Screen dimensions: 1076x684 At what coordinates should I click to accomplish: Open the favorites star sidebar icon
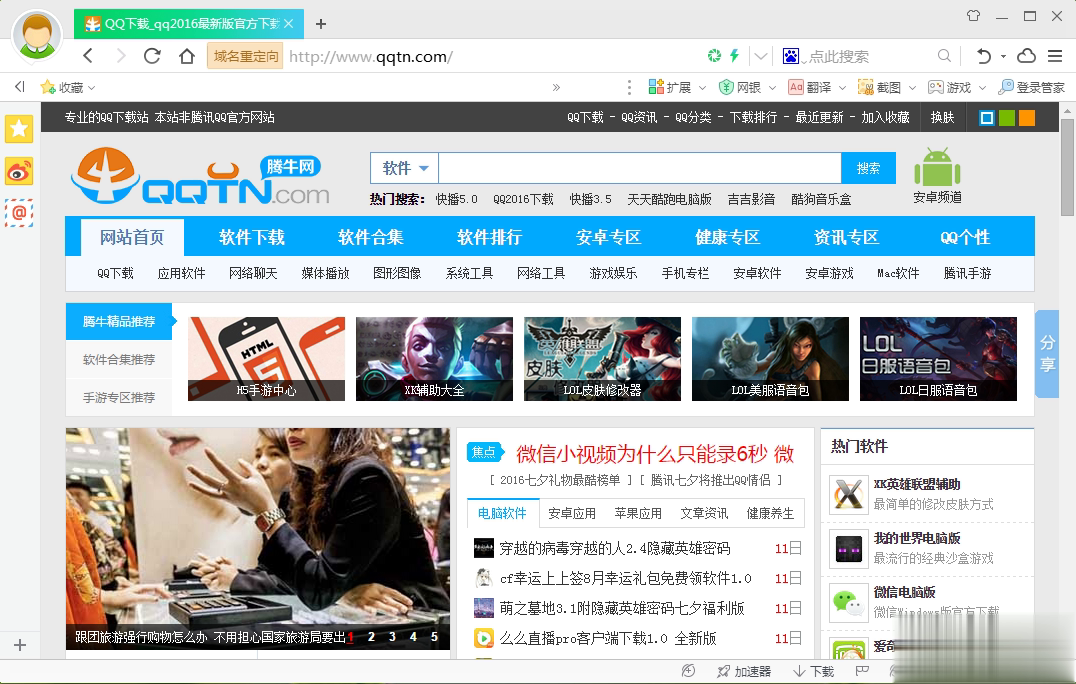[19, 128]
